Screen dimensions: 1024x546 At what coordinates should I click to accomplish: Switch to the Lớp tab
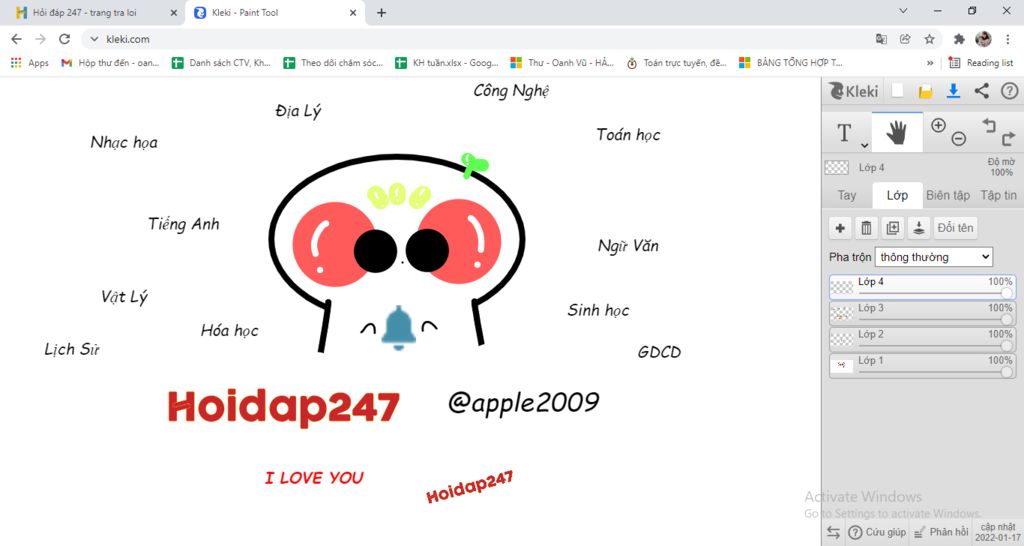click(897, 195)
